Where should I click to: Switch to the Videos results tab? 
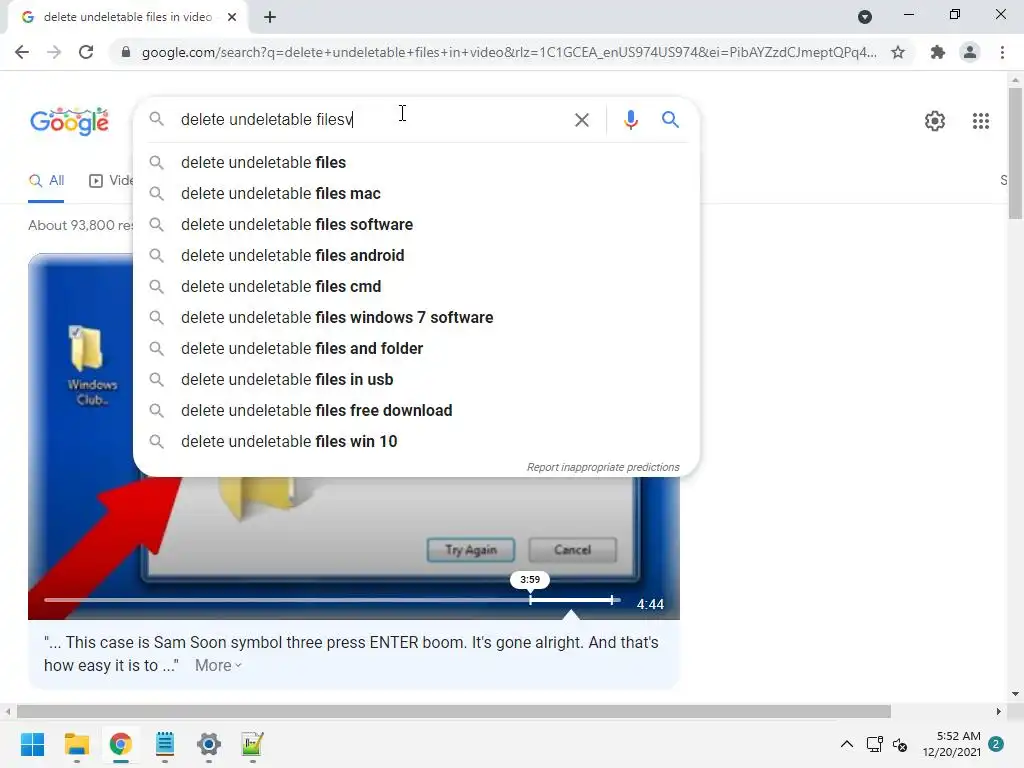click(x=110, y=181)
